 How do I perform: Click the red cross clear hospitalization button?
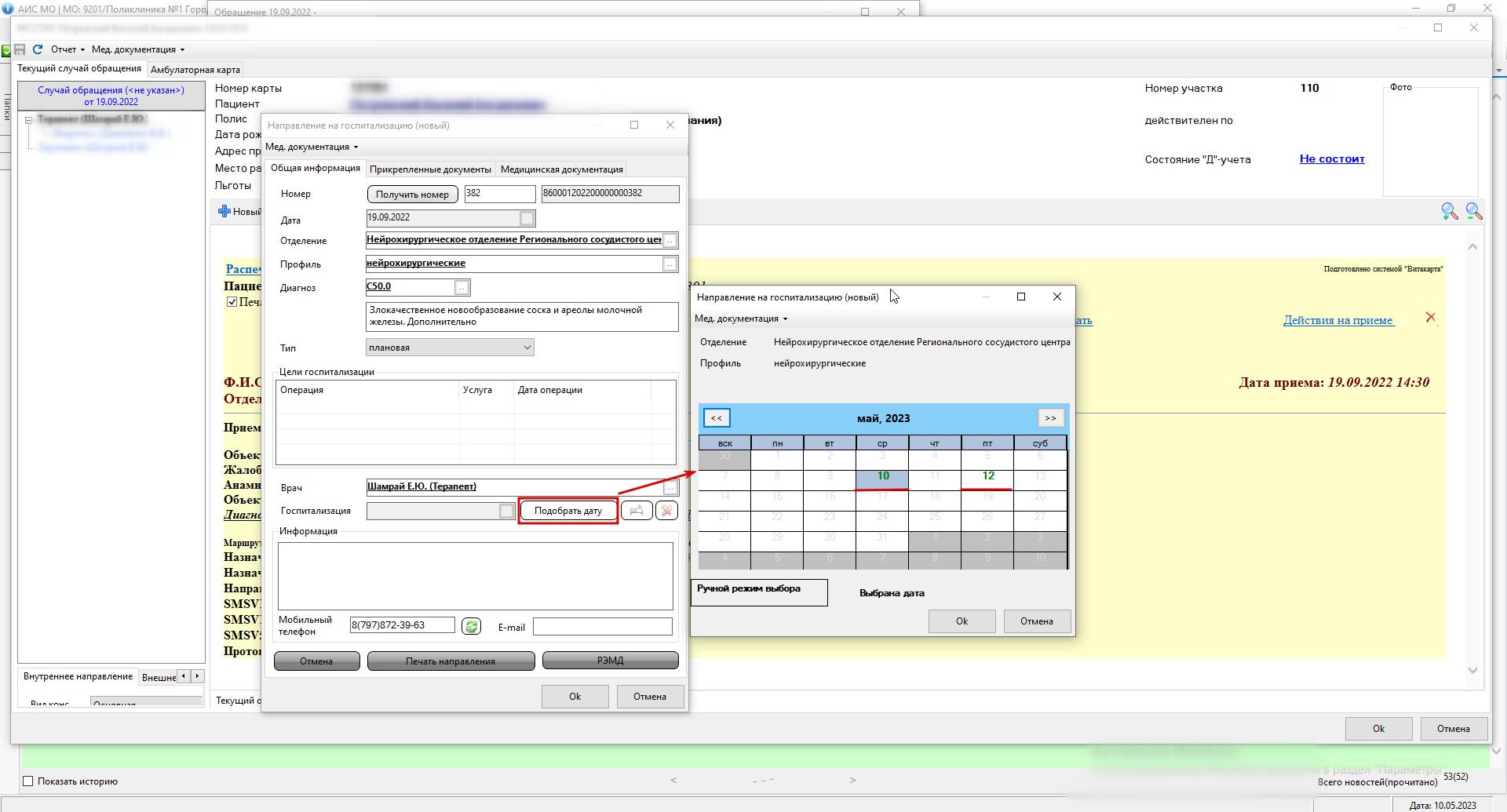(667, 511)
